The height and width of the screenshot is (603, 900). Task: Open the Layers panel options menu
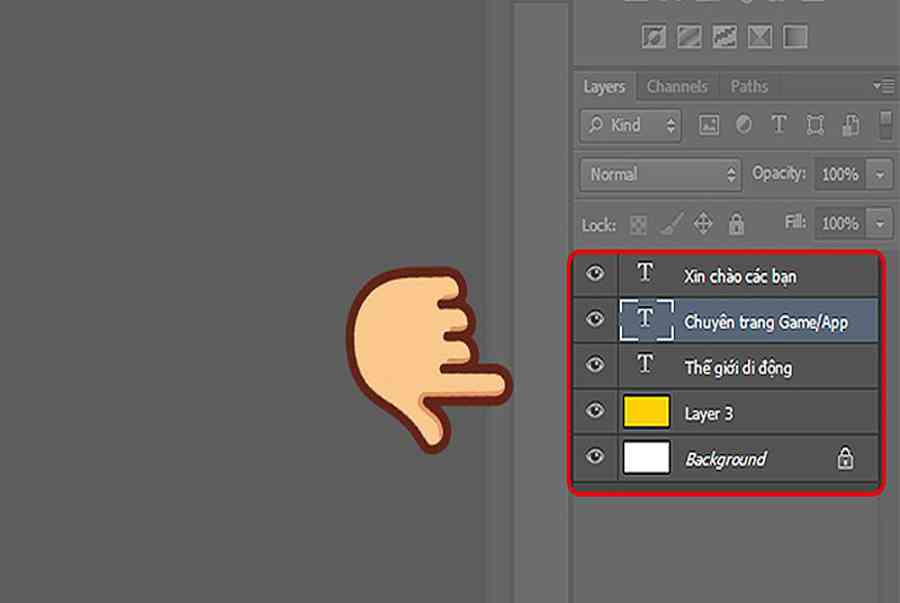point(884,87)
